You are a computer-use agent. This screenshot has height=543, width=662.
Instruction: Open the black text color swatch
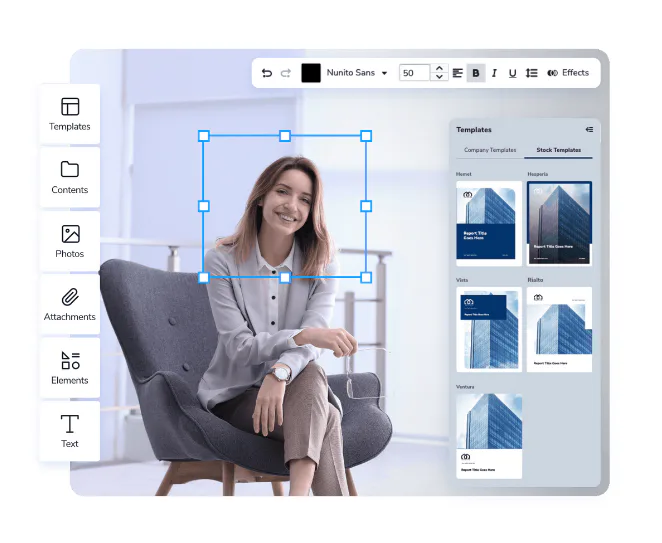(311, 73)
